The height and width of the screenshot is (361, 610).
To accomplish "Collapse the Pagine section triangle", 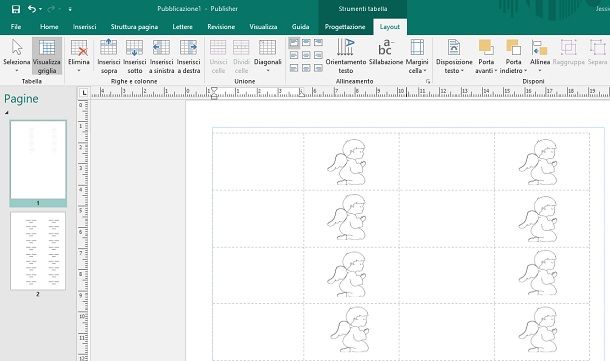I will click(7, 113).
